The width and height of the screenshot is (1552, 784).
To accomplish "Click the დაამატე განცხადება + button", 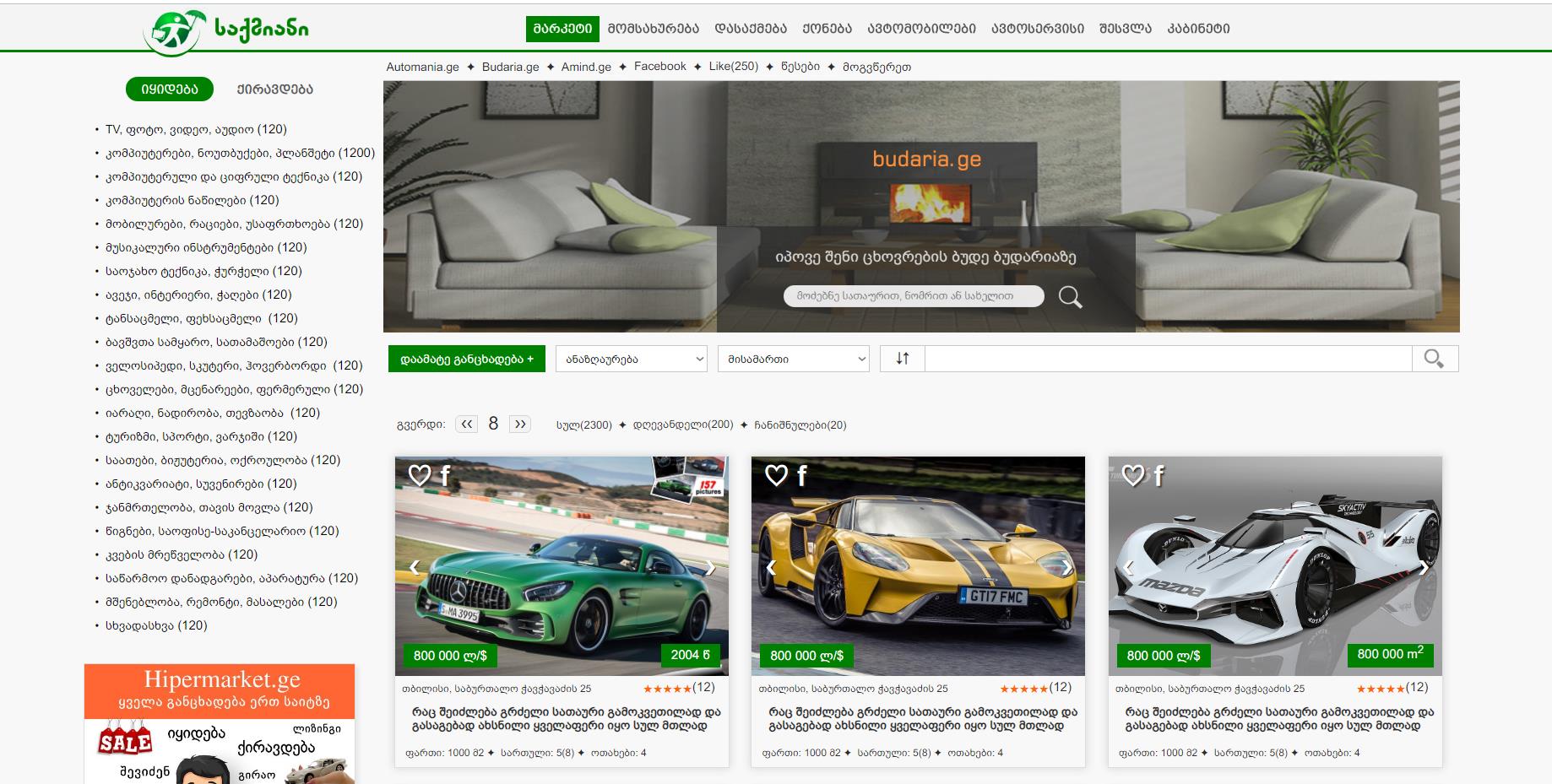I will coord(467,359).
